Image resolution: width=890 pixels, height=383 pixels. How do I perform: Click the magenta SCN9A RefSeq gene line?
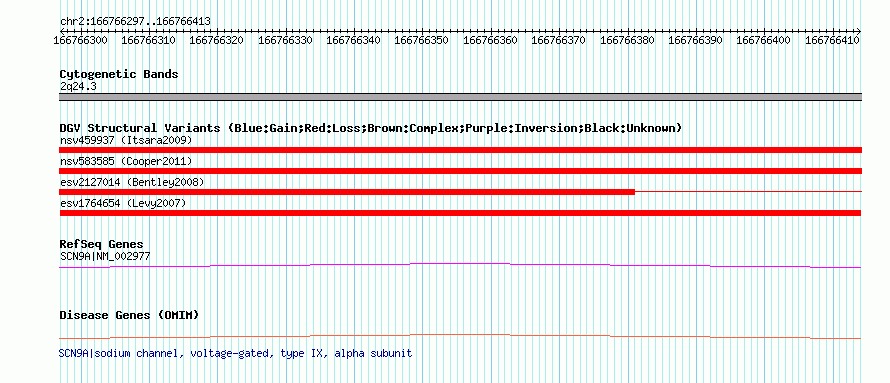pyautogui.click(x=460, y=265)
